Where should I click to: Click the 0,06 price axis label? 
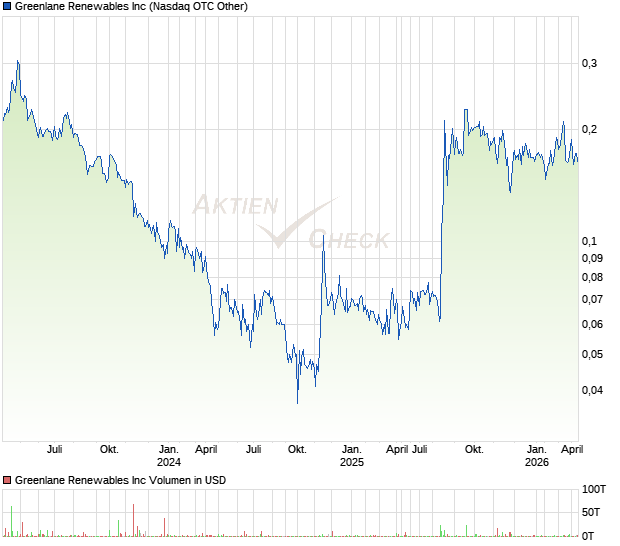click(x=592, y=324)
